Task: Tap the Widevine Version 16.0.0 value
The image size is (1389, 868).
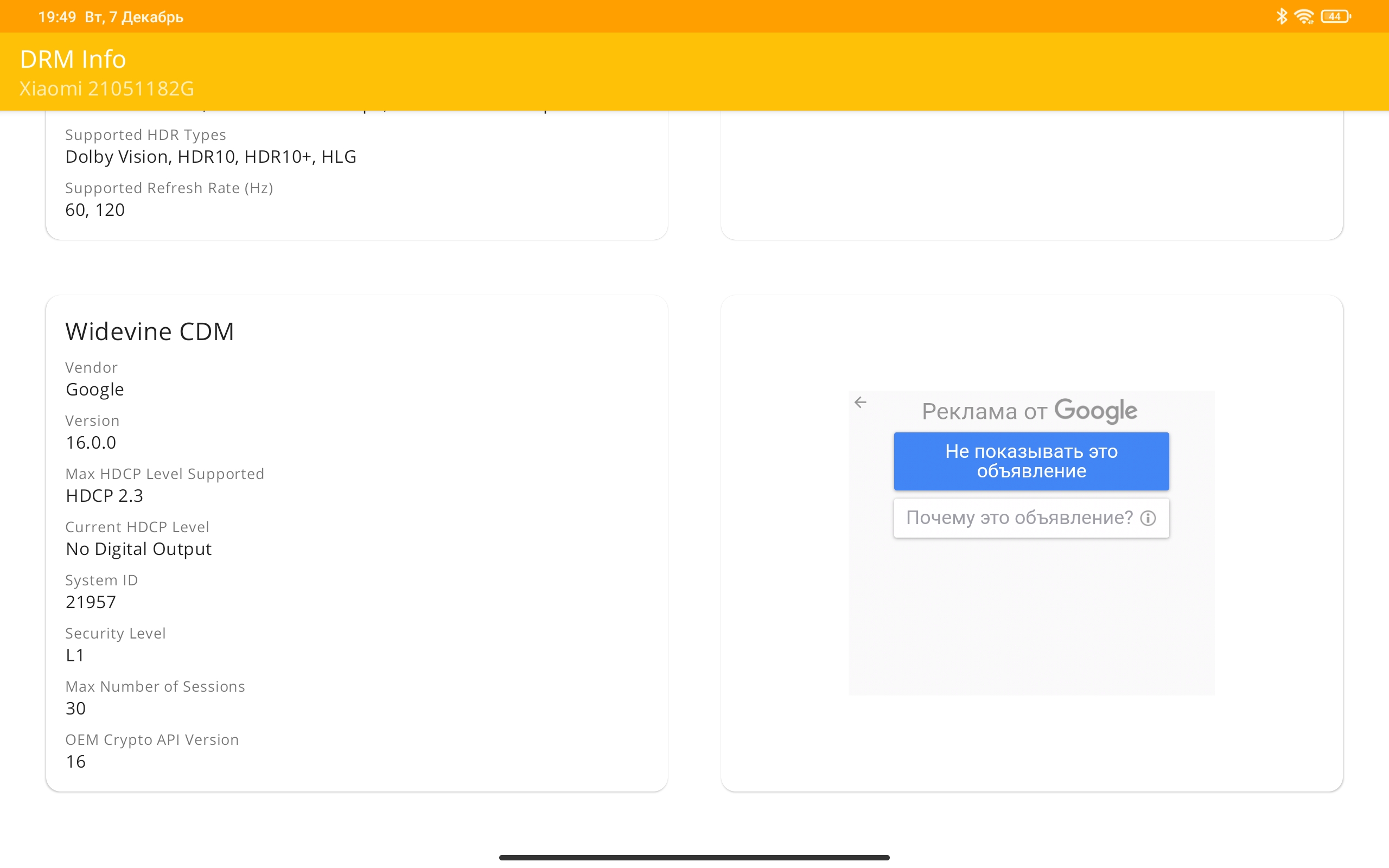Action: coord(91,443)
